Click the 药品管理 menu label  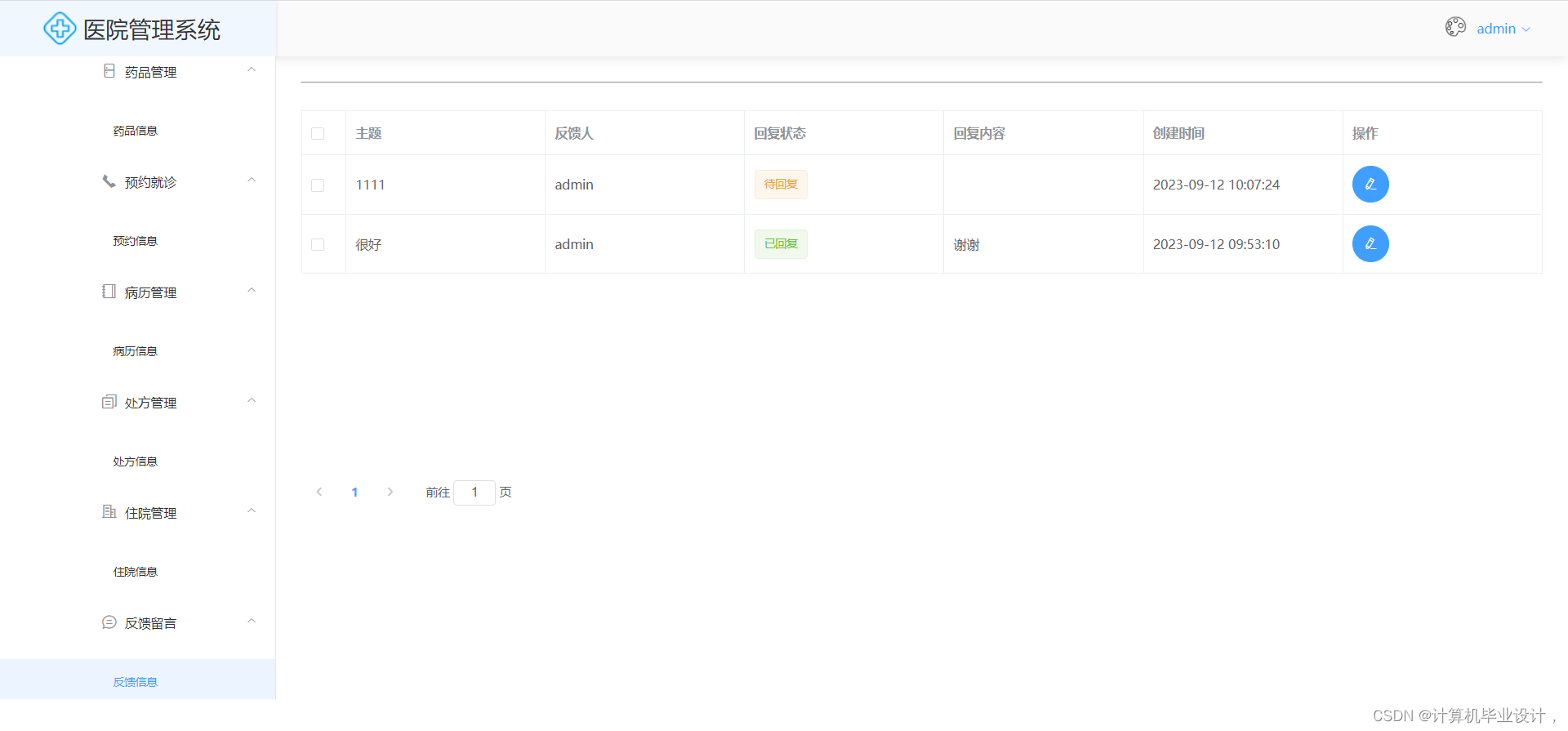150,72
